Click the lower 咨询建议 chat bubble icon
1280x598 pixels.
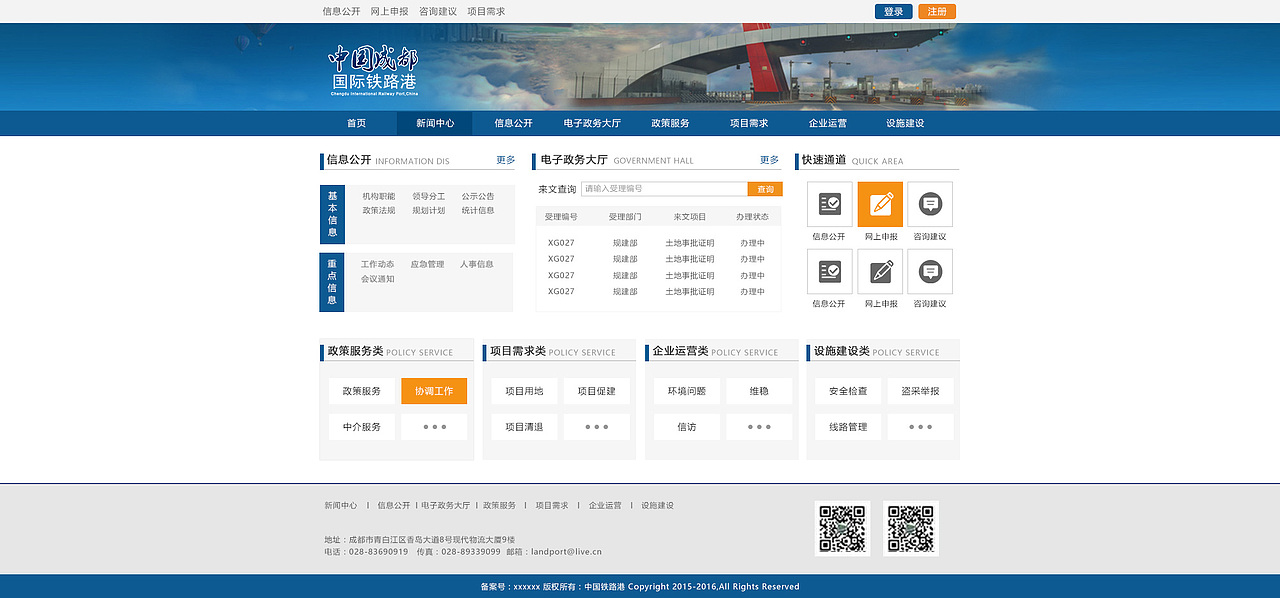coord(929,271)
